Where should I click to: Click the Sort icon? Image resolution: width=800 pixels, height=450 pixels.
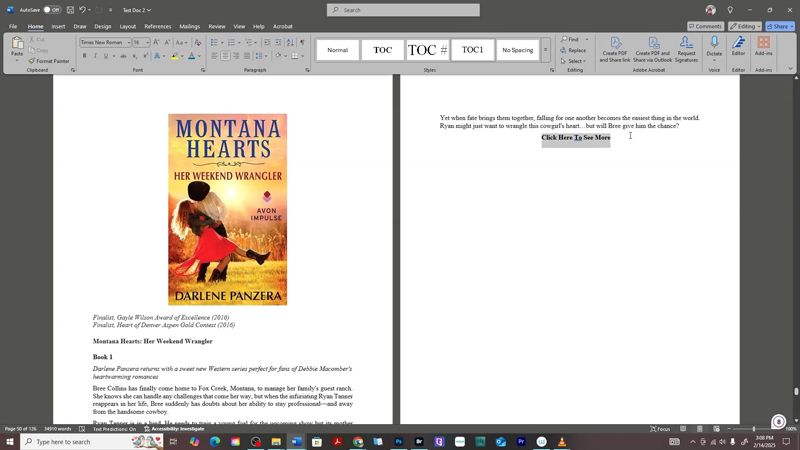[290, 43]
